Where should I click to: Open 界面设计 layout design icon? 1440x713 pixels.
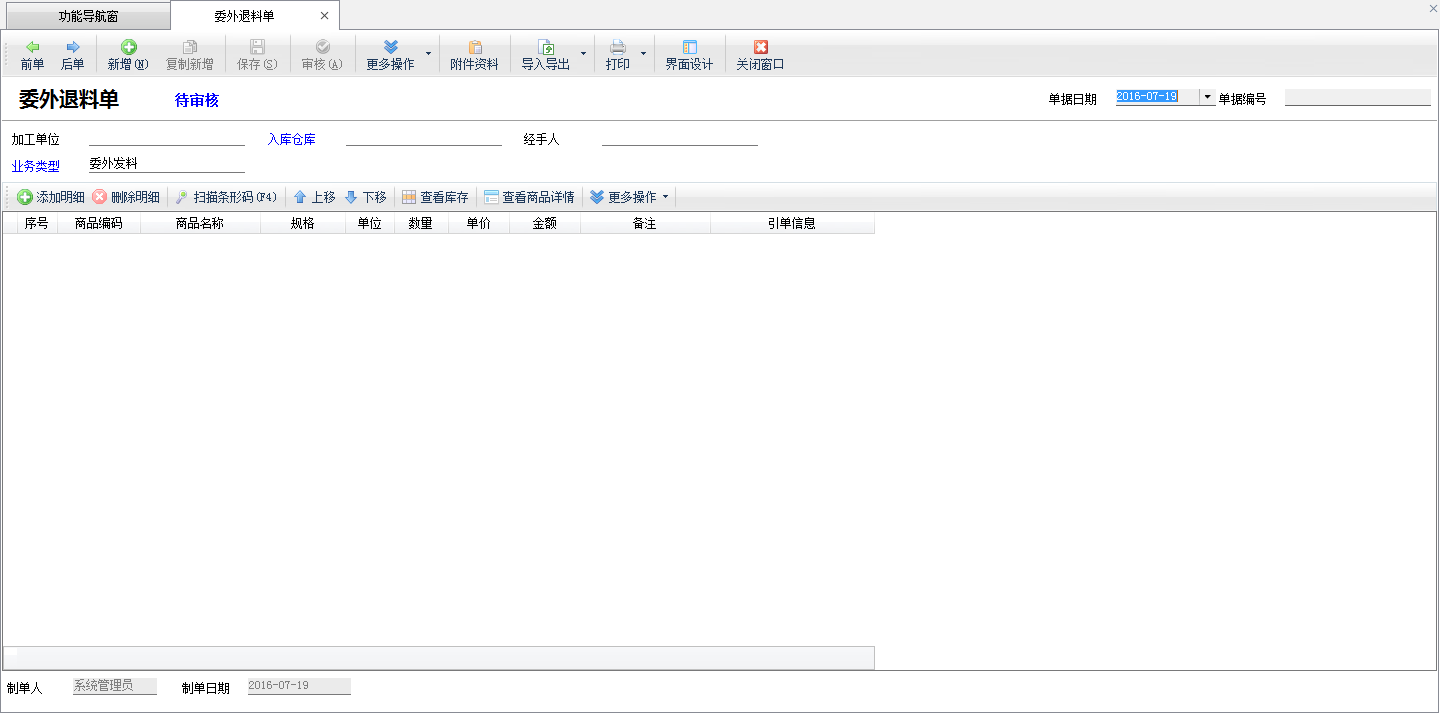[x=689, y=47]
